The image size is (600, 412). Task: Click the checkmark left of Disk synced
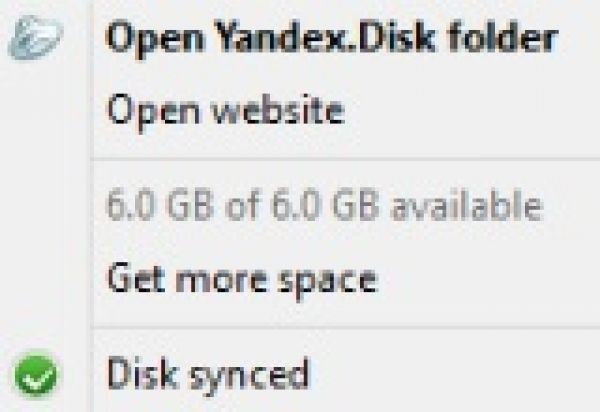[x=37, y=375]
